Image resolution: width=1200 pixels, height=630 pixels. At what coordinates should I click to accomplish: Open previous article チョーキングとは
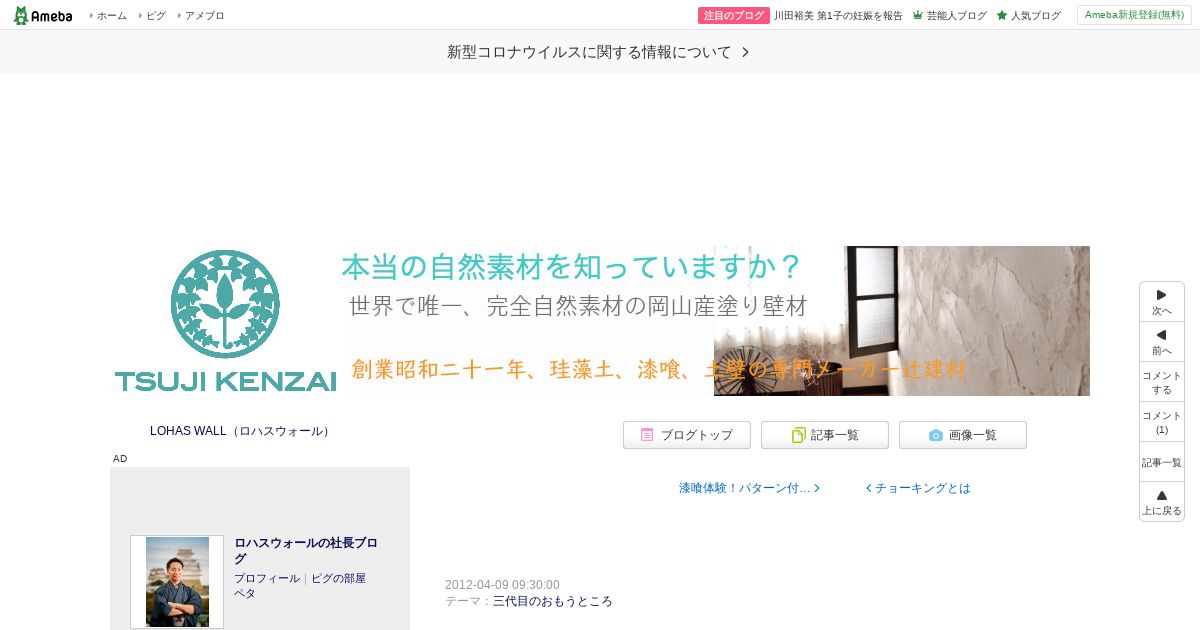[918, 488]
